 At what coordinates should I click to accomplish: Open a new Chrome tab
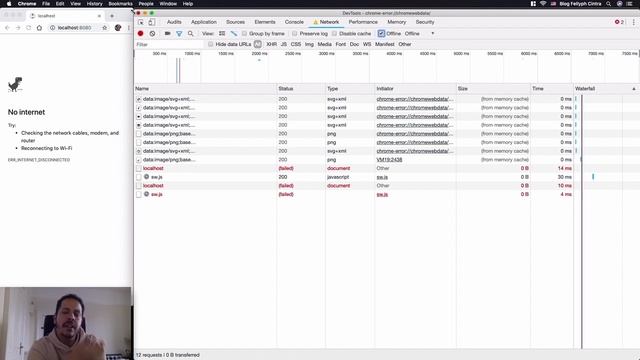click(x=112, y=16)
